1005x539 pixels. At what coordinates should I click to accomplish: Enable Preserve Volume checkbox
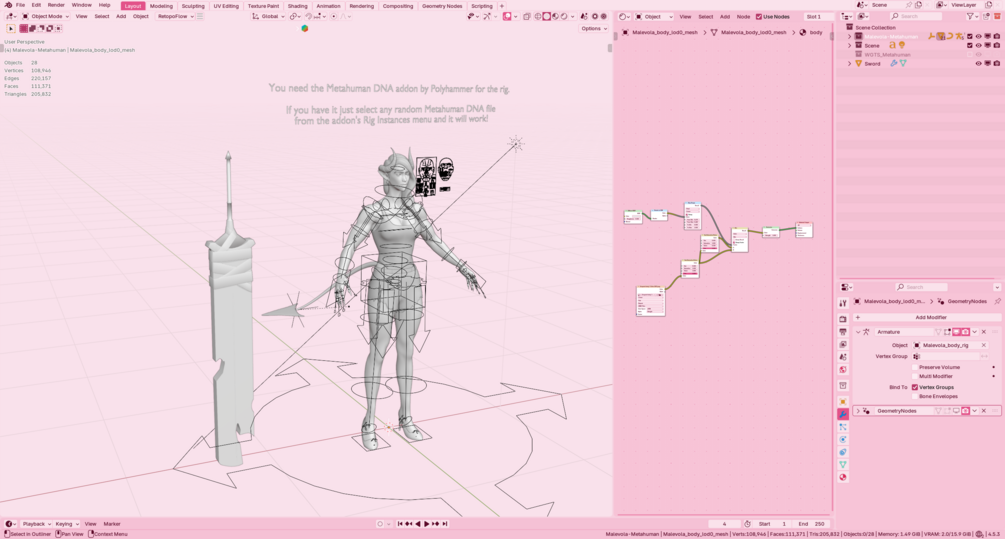[915, 367]
